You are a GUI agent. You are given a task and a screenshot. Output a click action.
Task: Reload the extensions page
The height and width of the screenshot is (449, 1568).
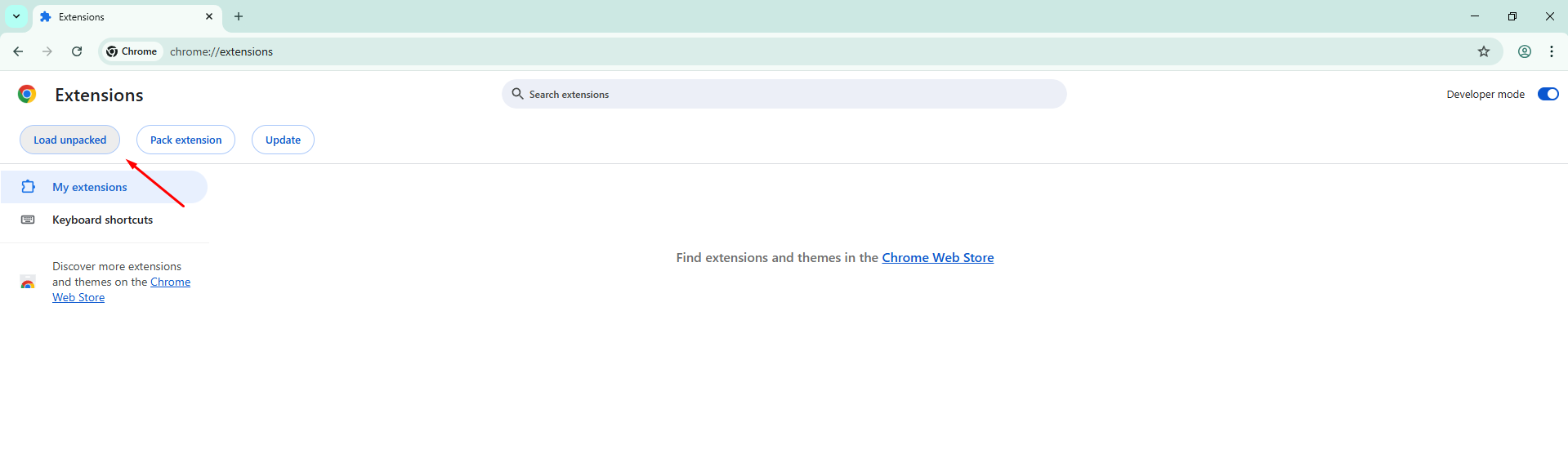pyautogui.click(x=77, y=51)
